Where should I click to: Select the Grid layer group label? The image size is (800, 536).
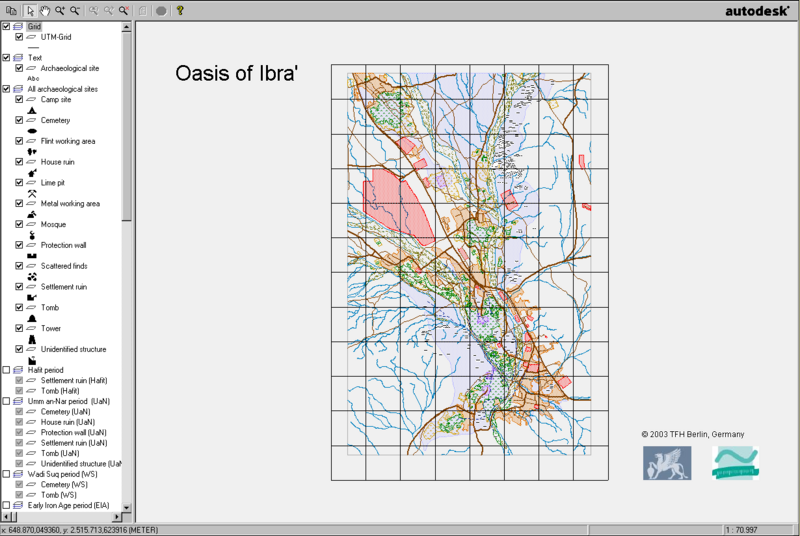click(x=34, y=26)
